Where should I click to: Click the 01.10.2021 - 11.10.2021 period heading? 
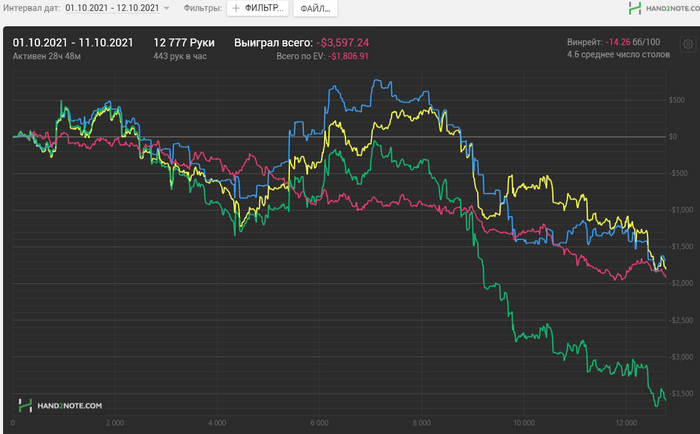[x=72, y=43]
